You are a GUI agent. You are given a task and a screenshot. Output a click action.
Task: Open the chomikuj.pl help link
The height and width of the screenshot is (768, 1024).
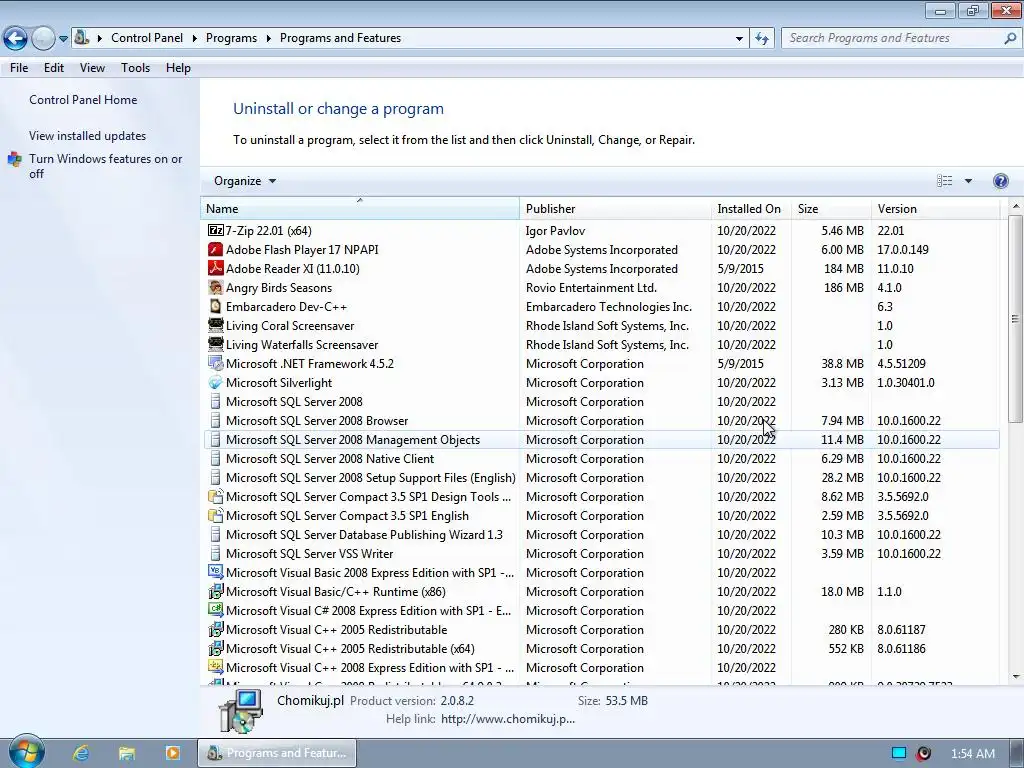pos(507,719)
